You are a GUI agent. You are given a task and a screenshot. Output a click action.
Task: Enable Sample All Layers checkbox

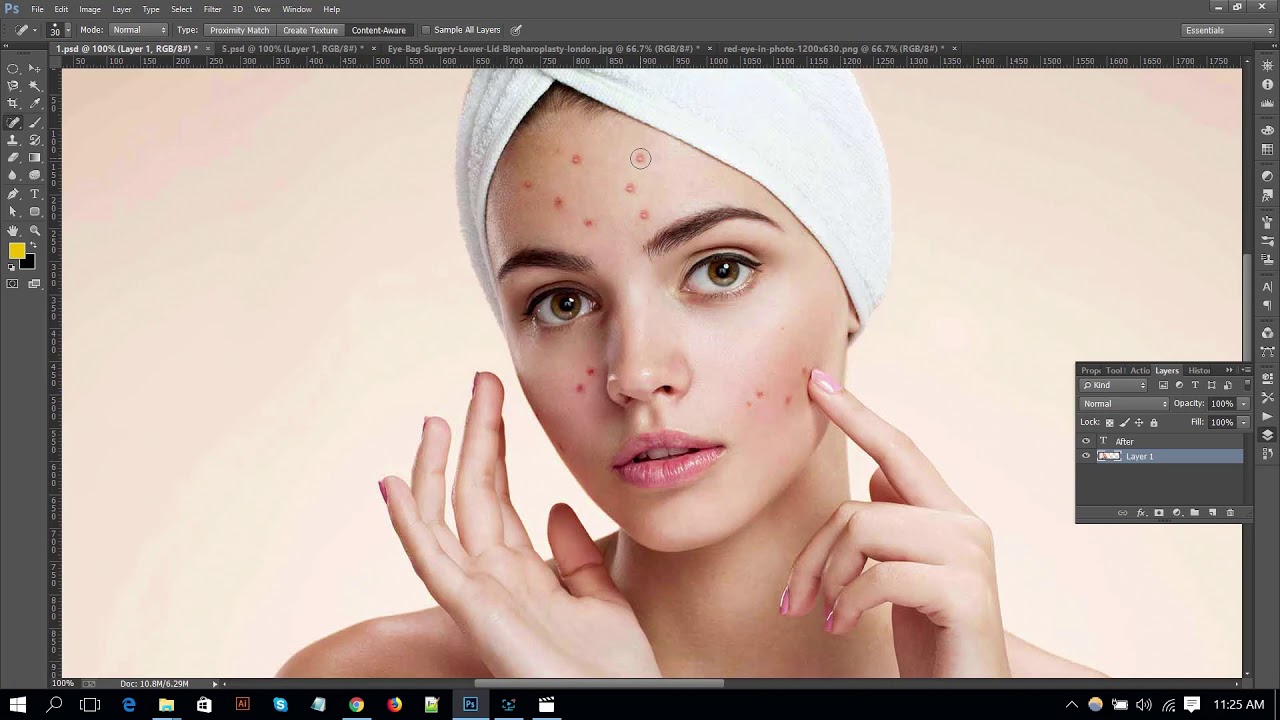[426, 30]
